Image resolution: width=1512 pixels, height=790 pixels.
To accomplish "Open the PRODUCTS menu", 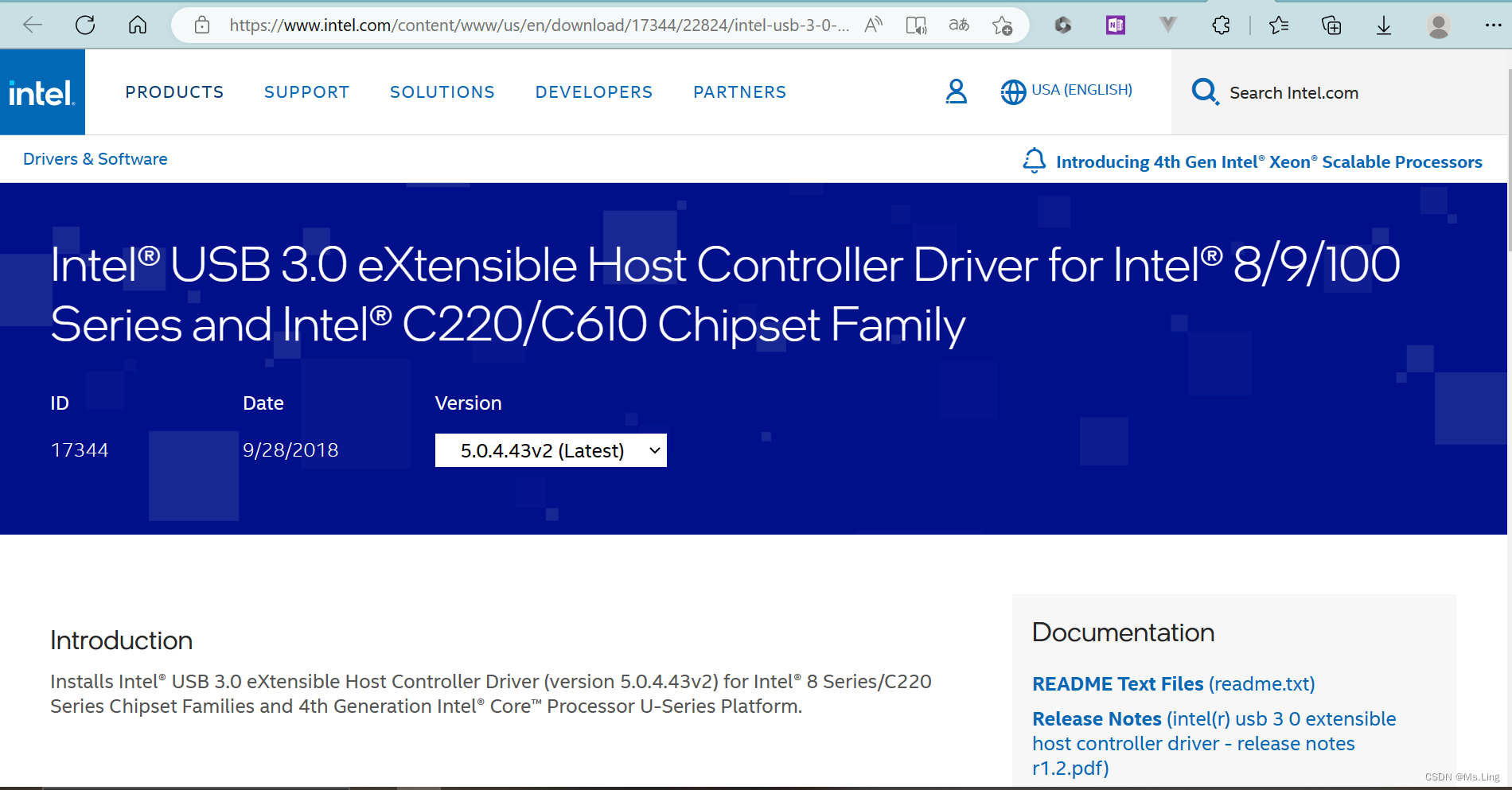I will [174, 92].
